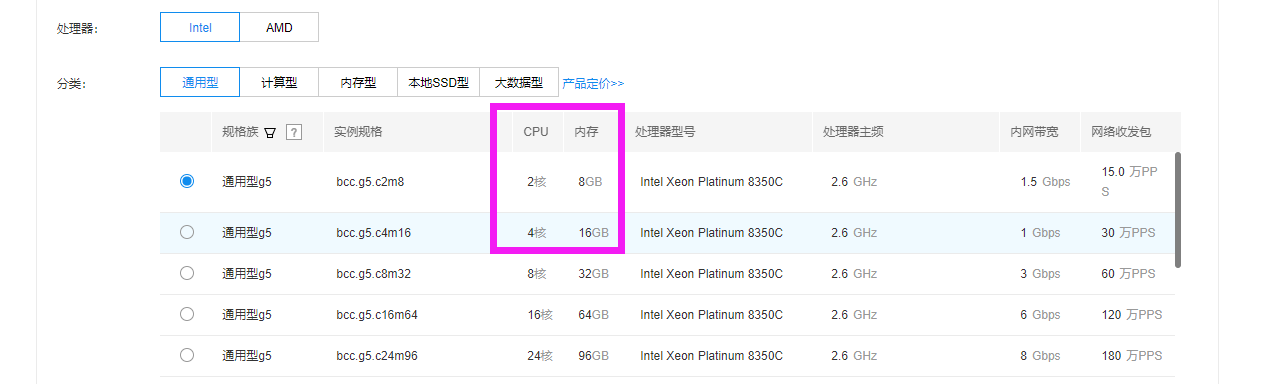1269x384 pixels.
Task: Click the 2核 CPU cell
Action: tap(537, 182)
